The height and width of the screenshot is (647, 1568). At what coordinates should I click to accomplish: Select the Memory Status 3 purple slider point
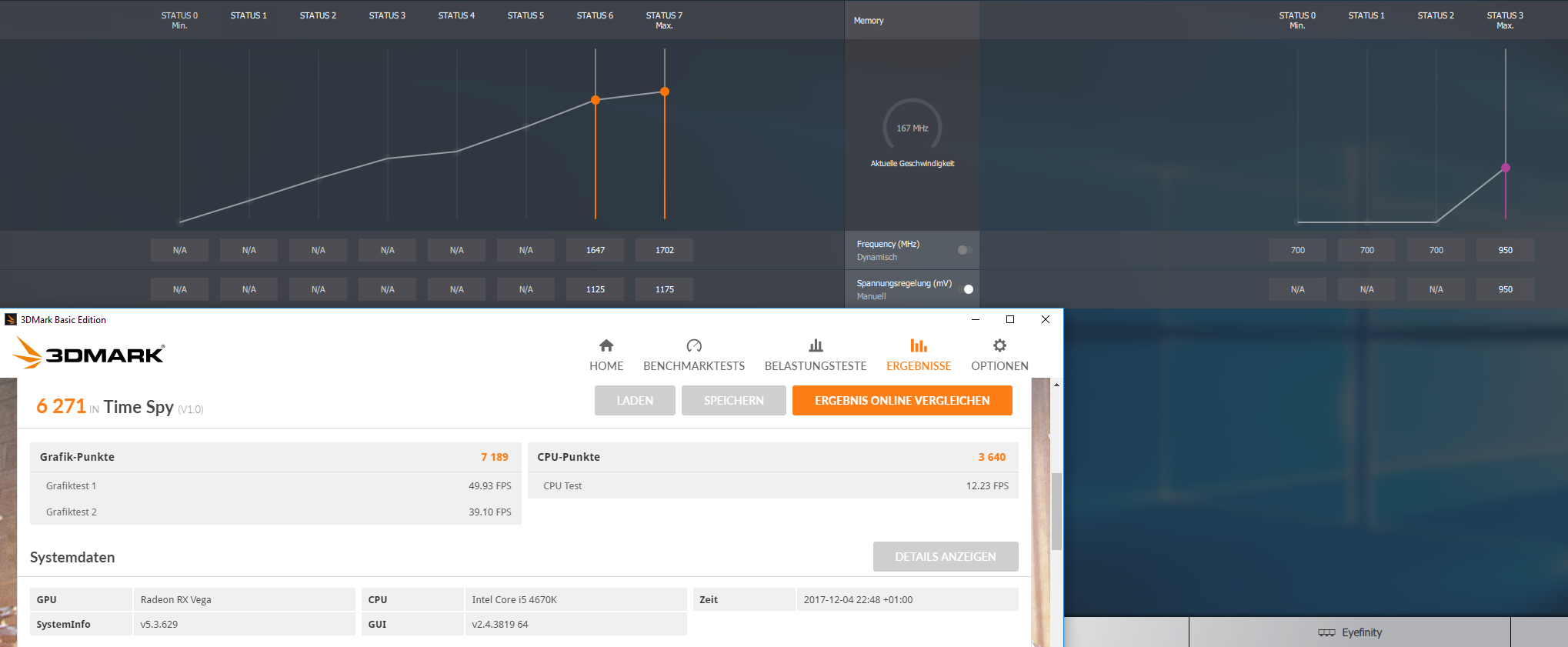(1506, 168)
